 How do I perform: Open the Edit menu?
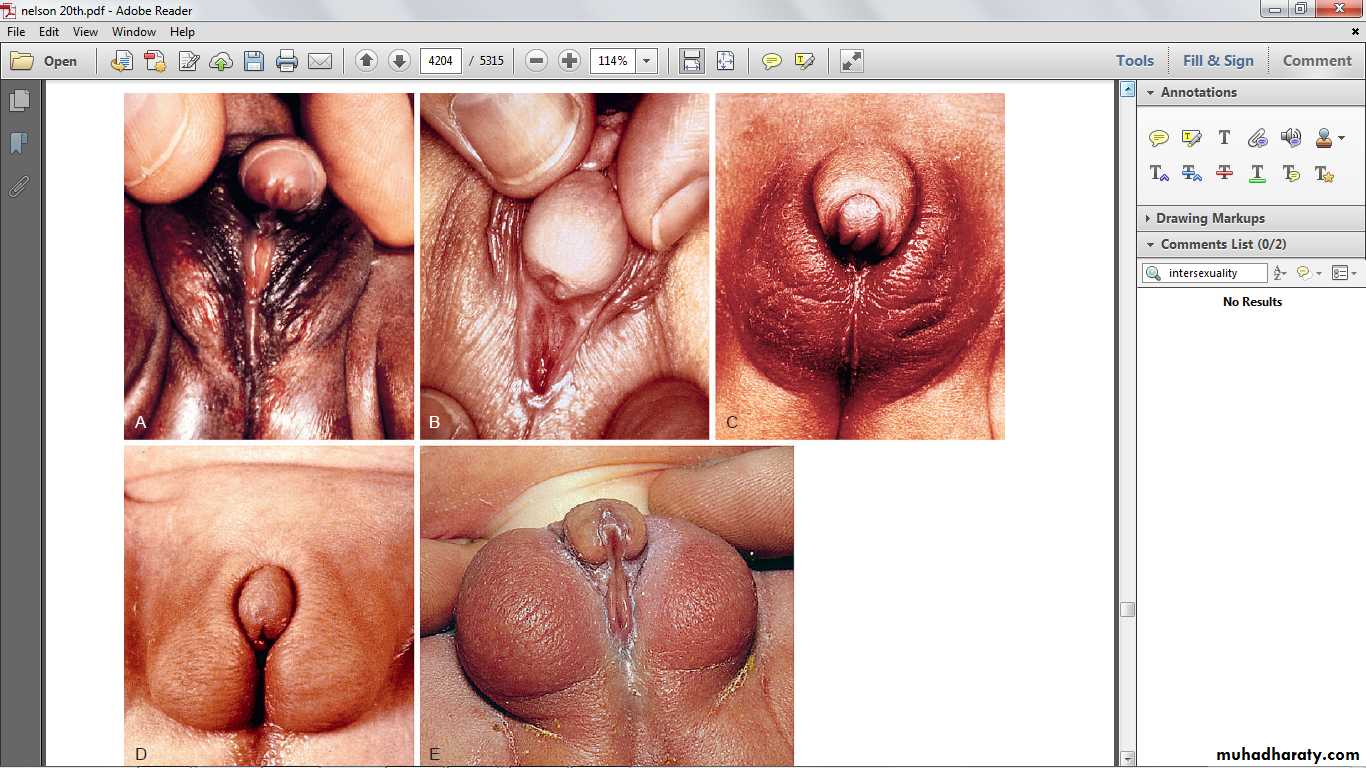(49, 32)
